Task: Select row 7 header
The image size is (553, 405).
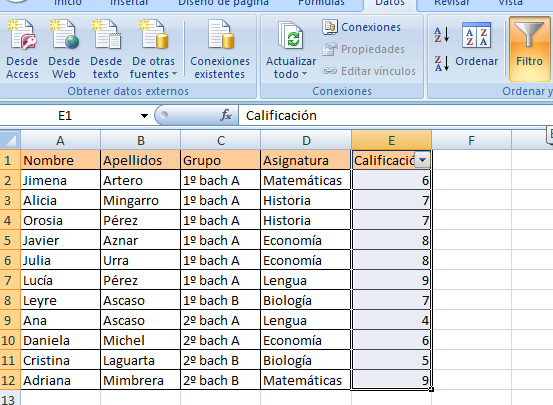Action: pyautogui.click(x=10, y=280)
